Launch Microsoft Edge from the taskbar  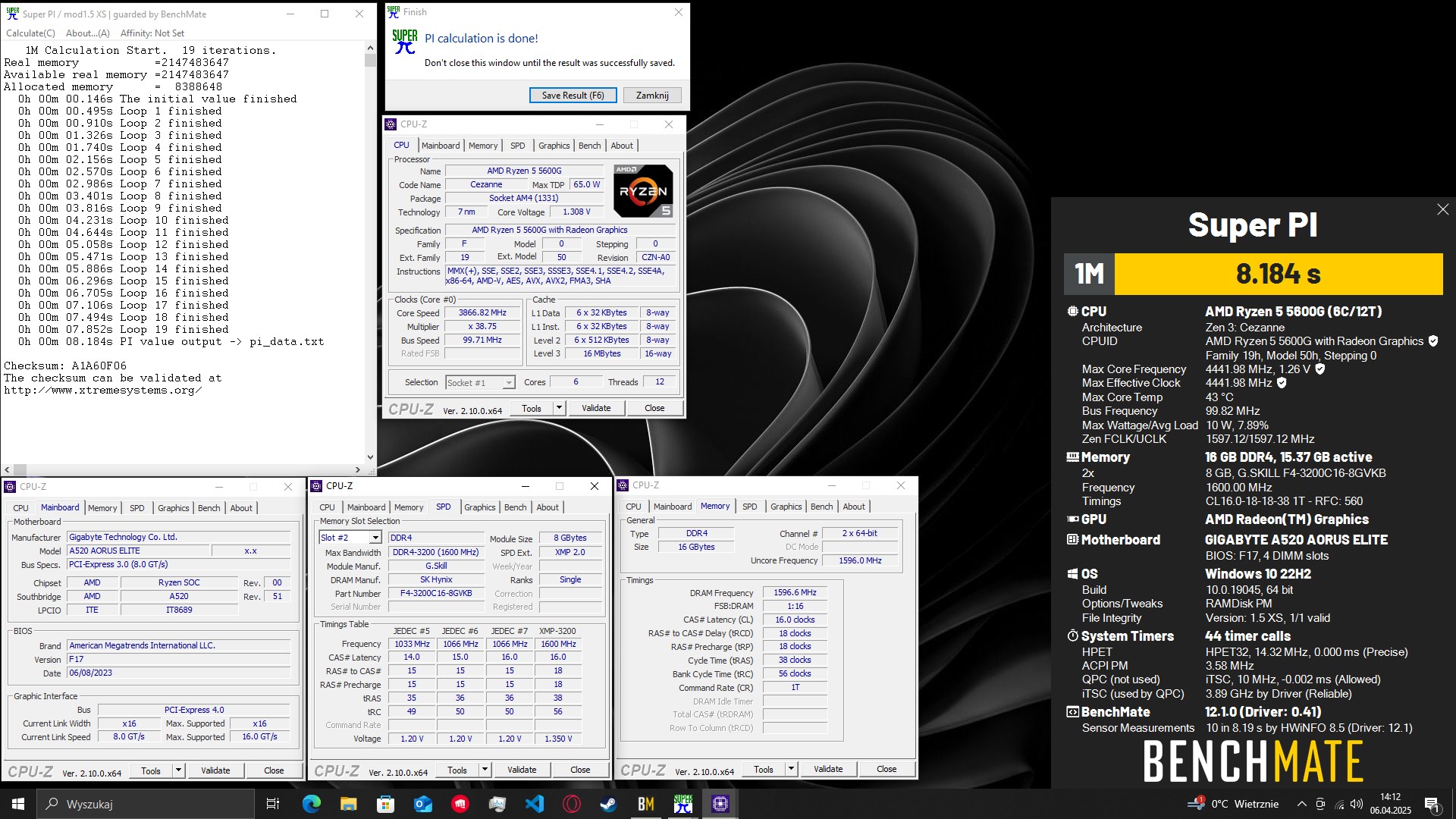tap(311, 804)
